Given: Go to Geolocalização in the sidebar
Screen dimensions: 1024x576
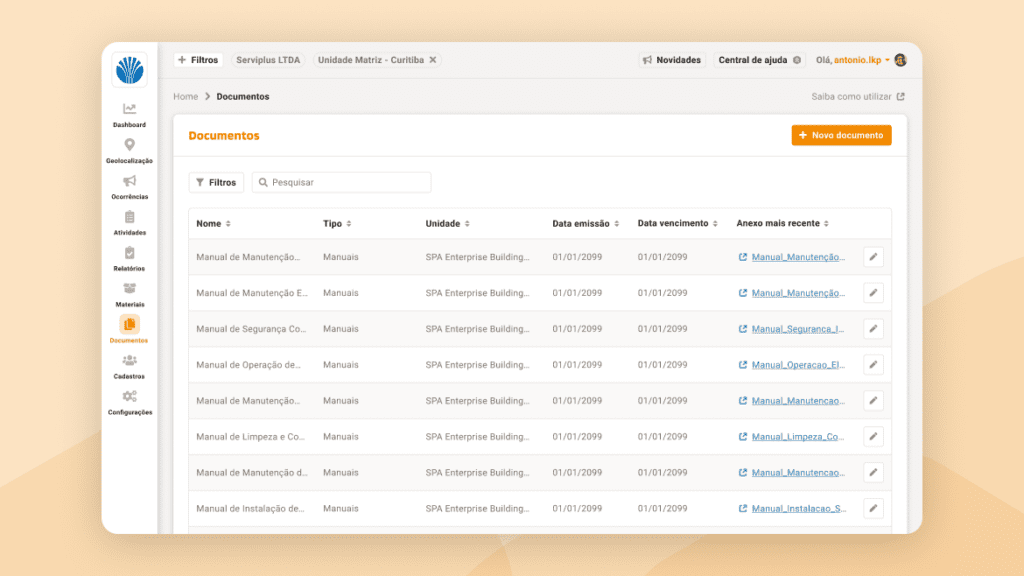Looking at the screenshot, I should [x=129, y=145].
